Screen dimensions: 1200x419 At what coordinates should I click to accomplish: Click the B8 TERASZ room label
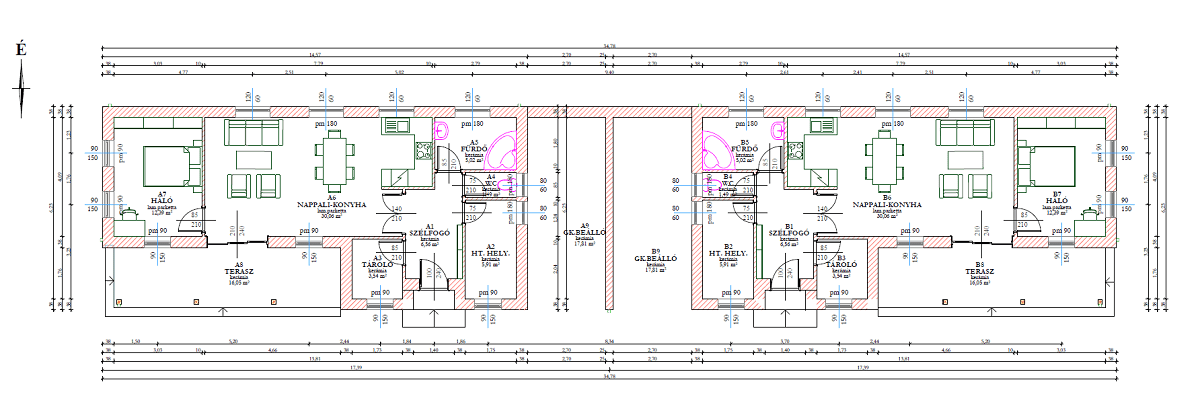pyautogui.click(x=979, y=271)
